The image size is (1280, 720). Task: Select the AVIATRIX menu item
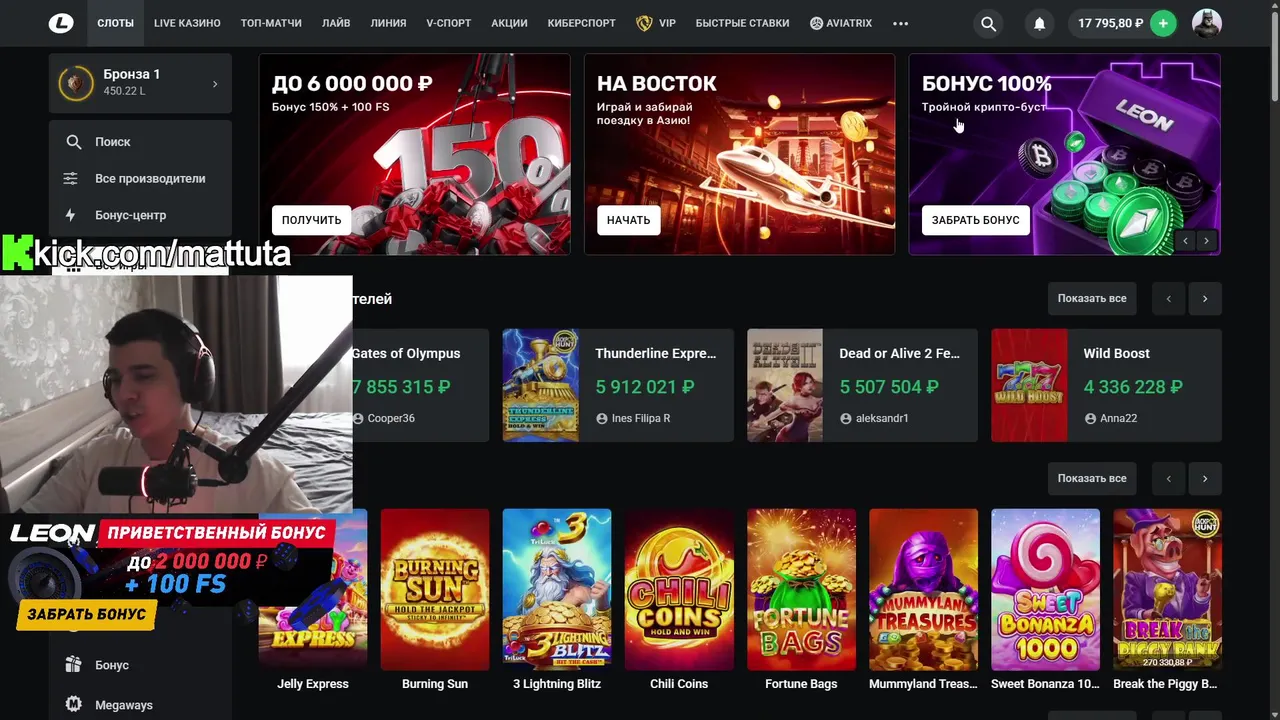tap(840, 23)
